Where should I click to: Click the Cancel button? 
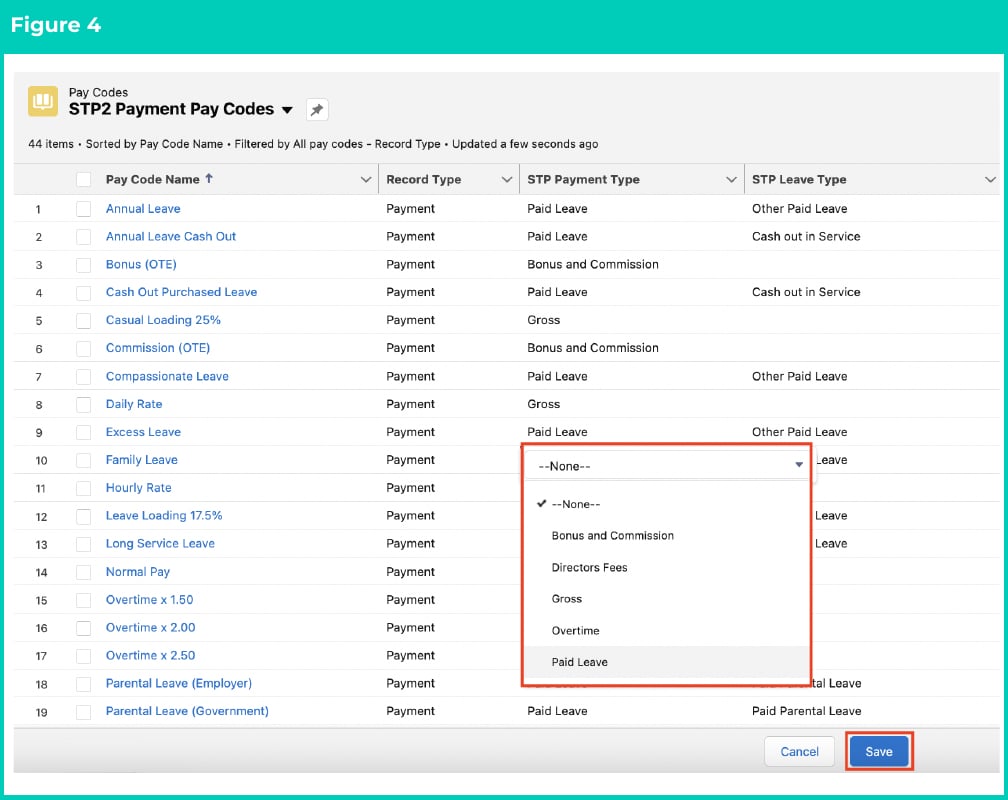799,751
